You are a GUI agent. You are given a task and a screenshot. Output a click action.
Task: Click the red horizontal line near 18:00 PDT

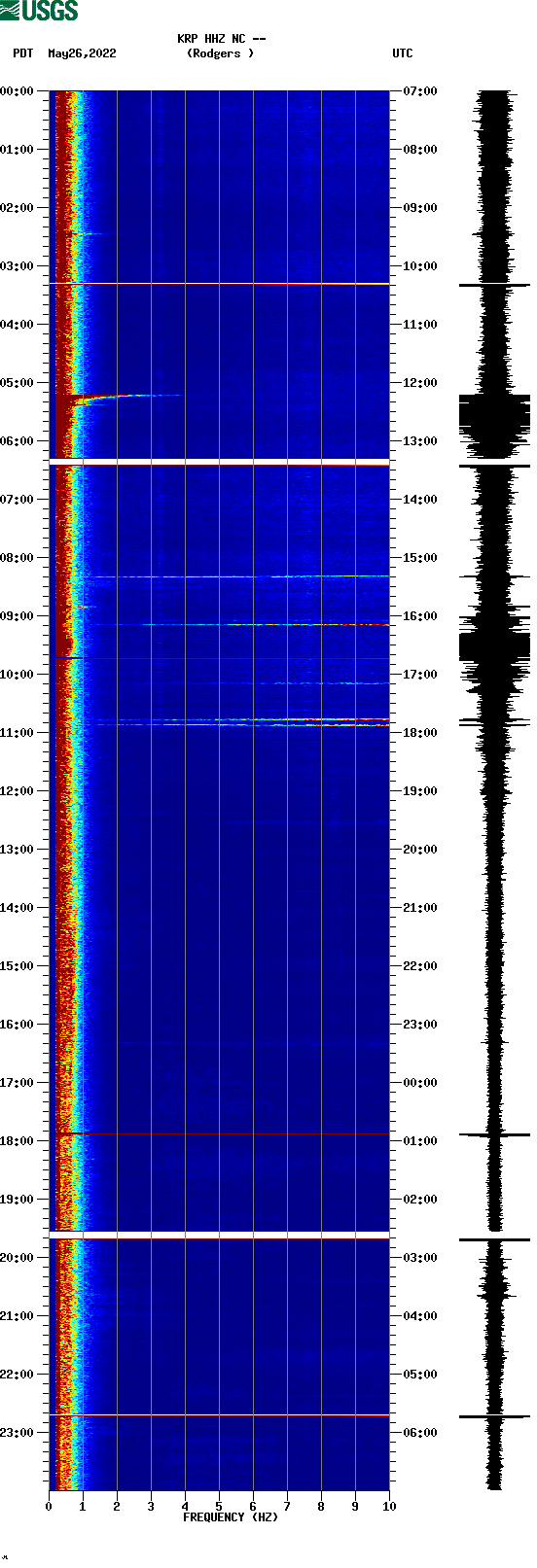(220, 1133)
